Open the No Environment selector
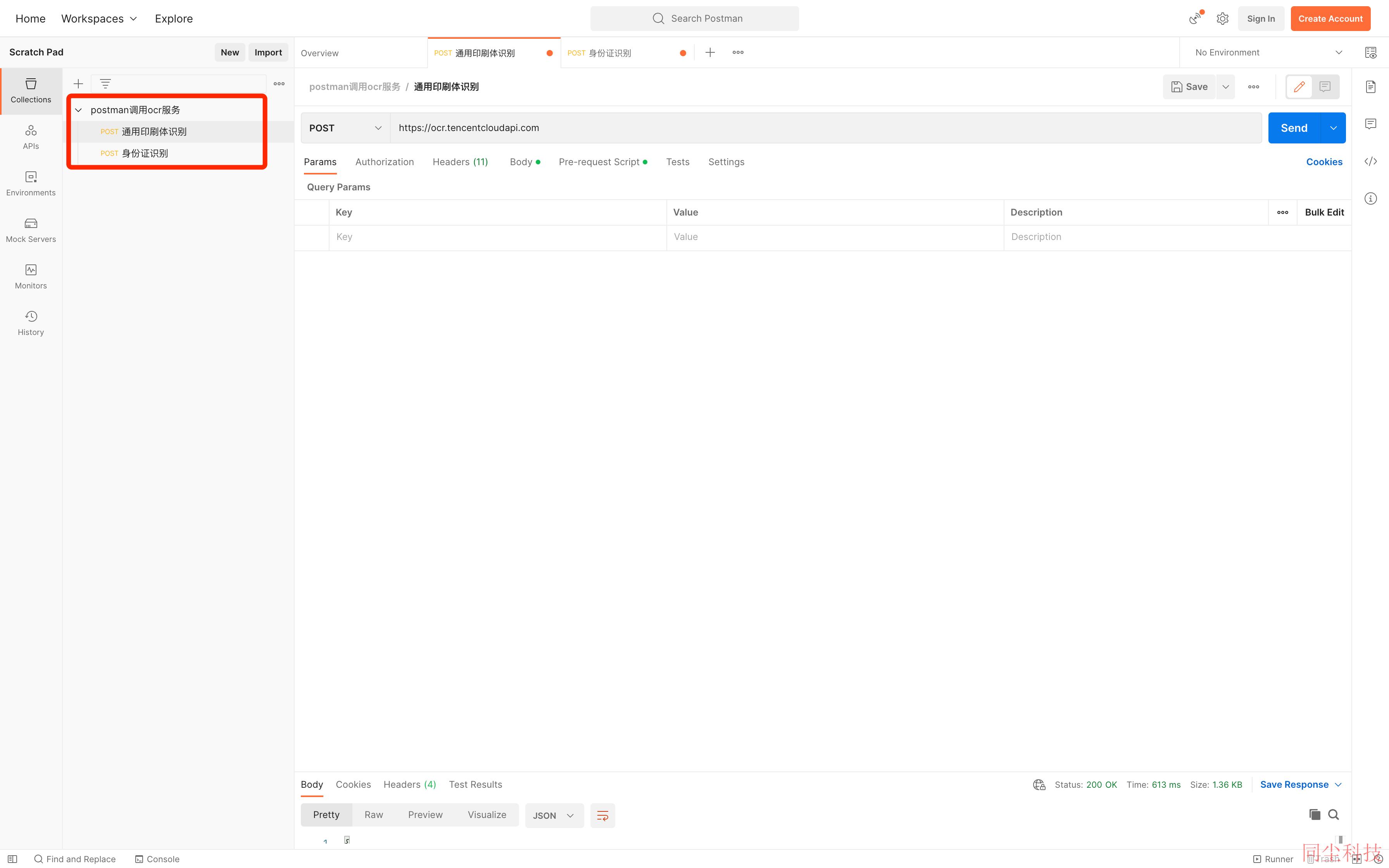 click(x=1268, y=52)
